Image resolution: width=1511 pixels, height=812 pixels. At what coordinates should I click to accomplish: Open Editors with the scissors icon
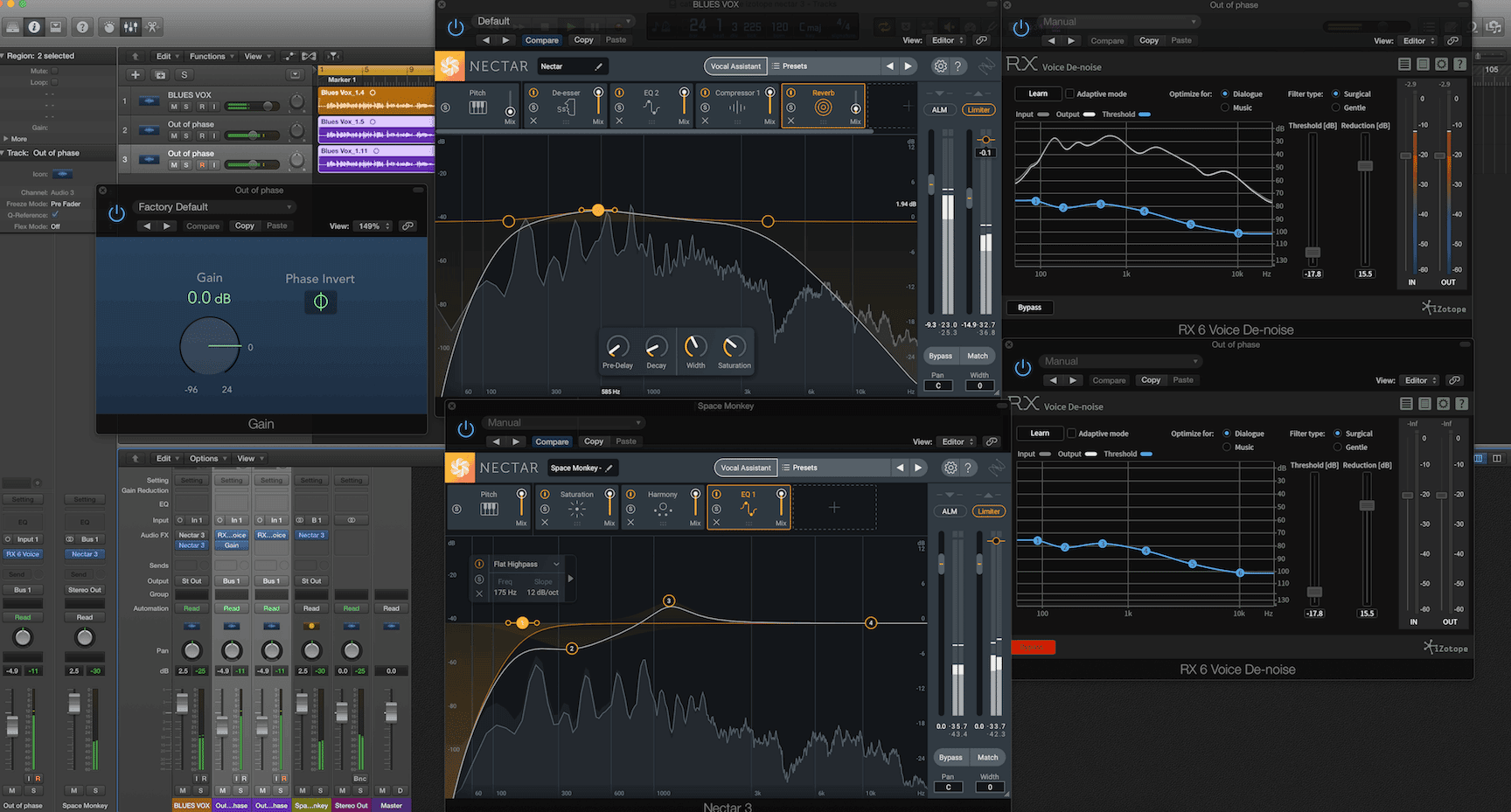tap(152, 27)
